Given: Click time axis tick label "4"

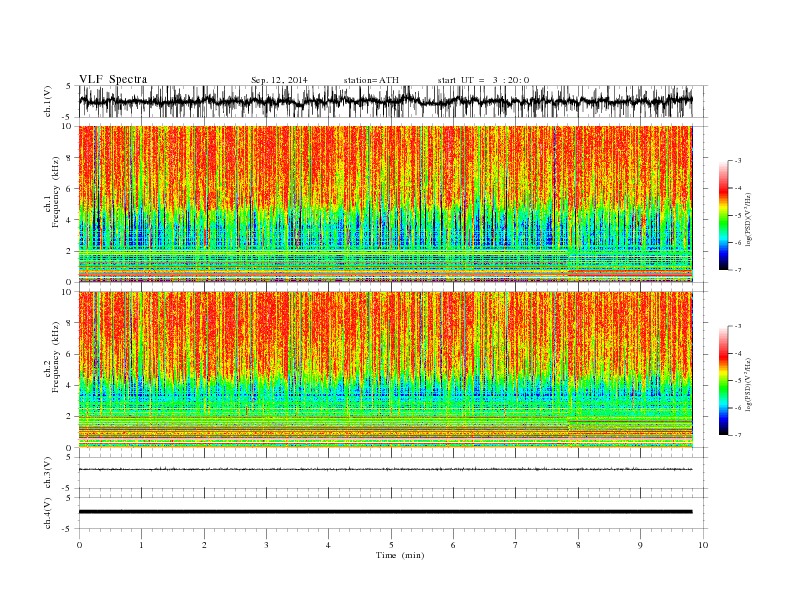Looking at the screenshot, I should (x=328, y=545).
